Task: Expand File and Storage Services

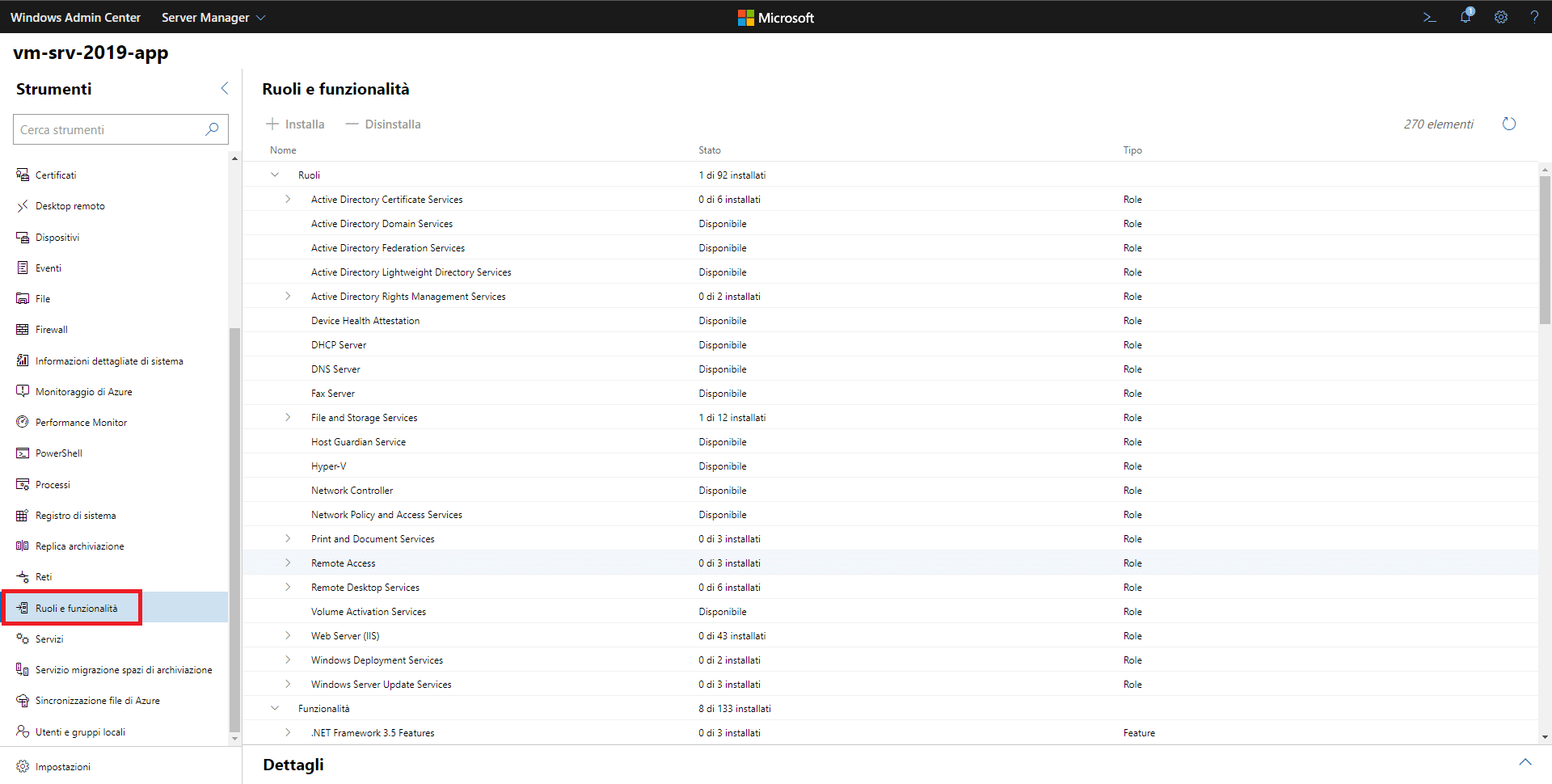Action: (x=288, y=417)
